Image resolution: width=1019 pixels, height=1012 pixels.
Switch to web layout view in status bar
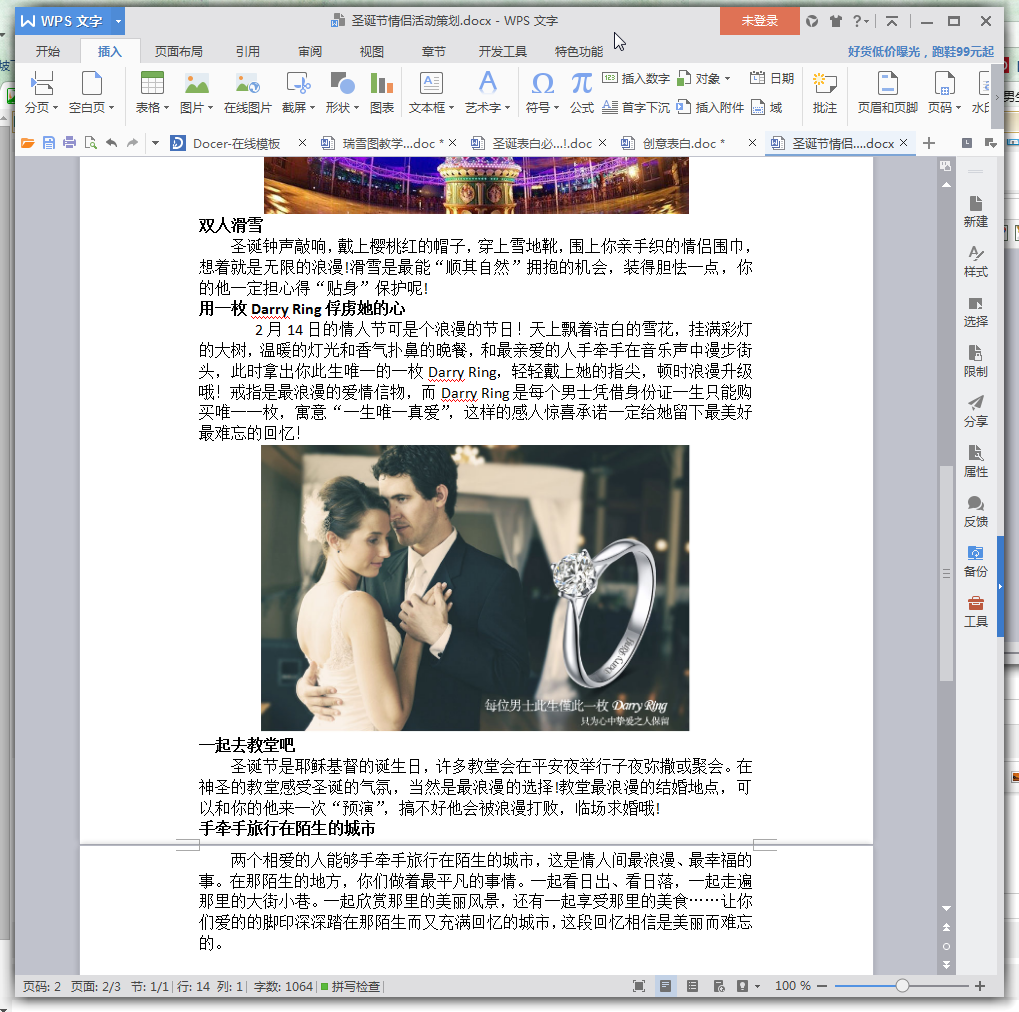pyautogui.click(x=719, y=986)
